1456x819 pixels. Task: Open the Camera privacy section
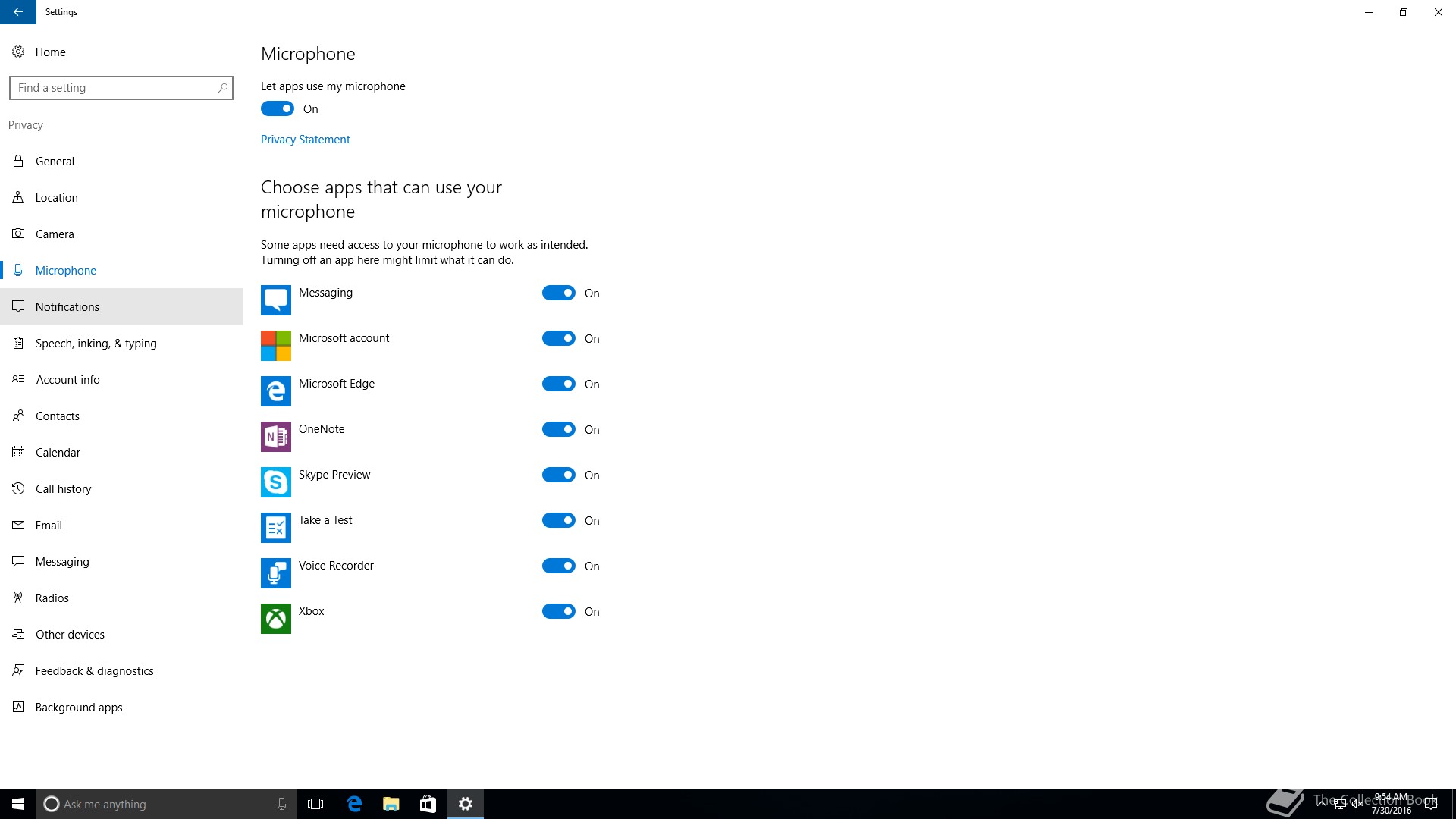55,234
